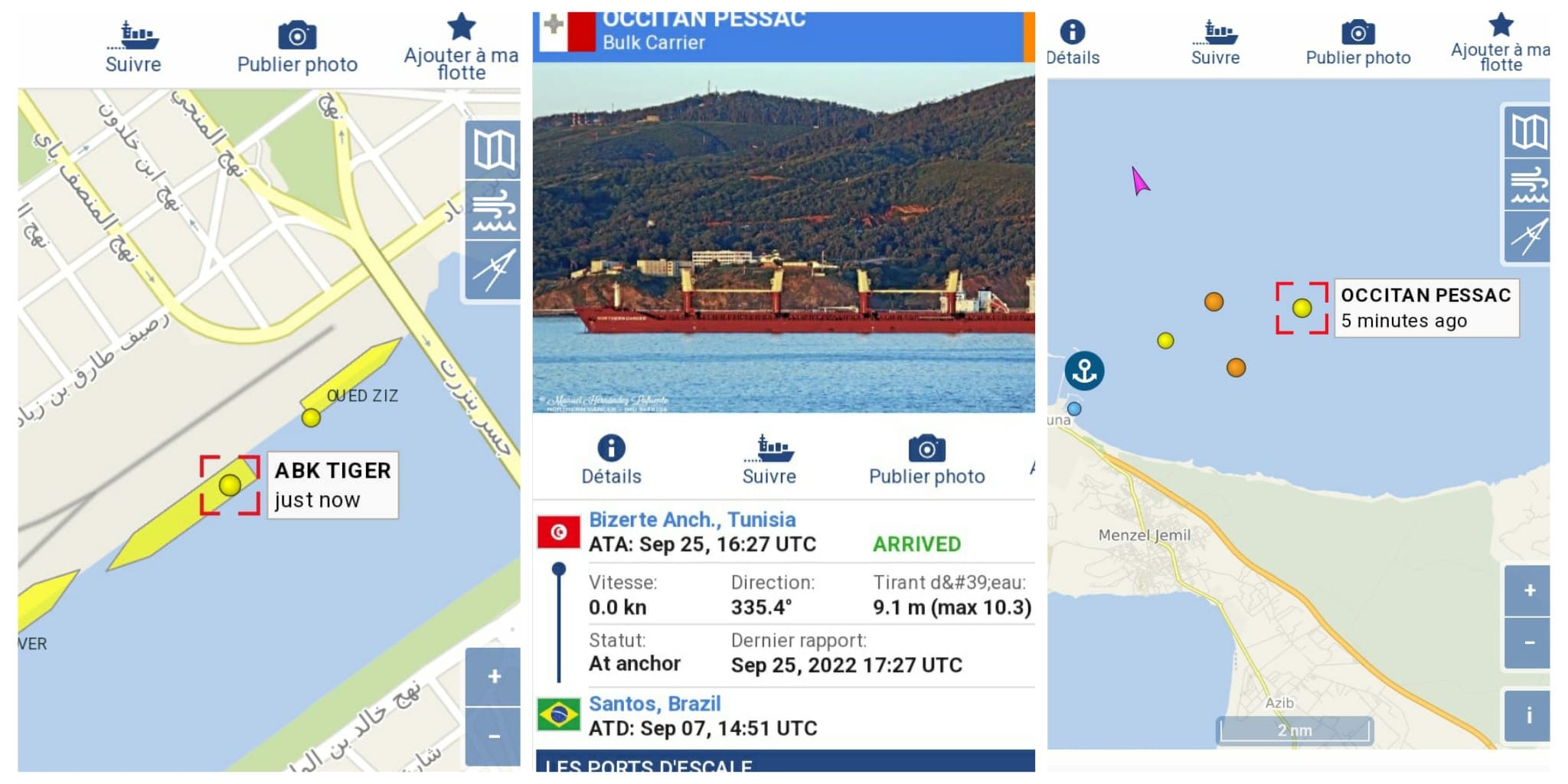This screenshot has width=1568, height=784.
Task: Open Bizerte Anch., Tunisia port link
Action: [x=692, y=519]
